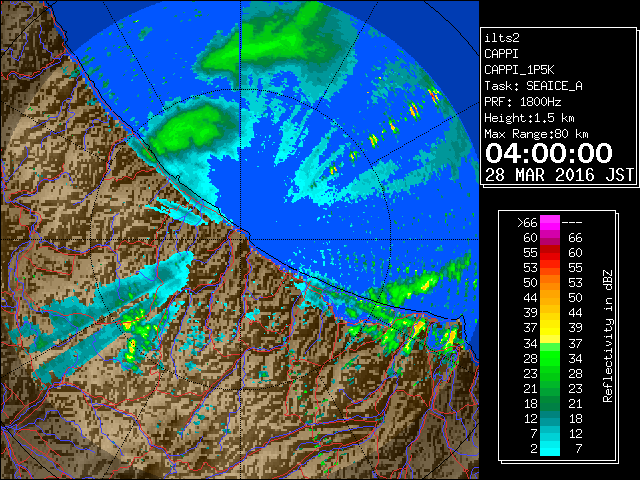Pick the cyan 2–7 dBZ band

pyautogui.click(x=550, y=448)
